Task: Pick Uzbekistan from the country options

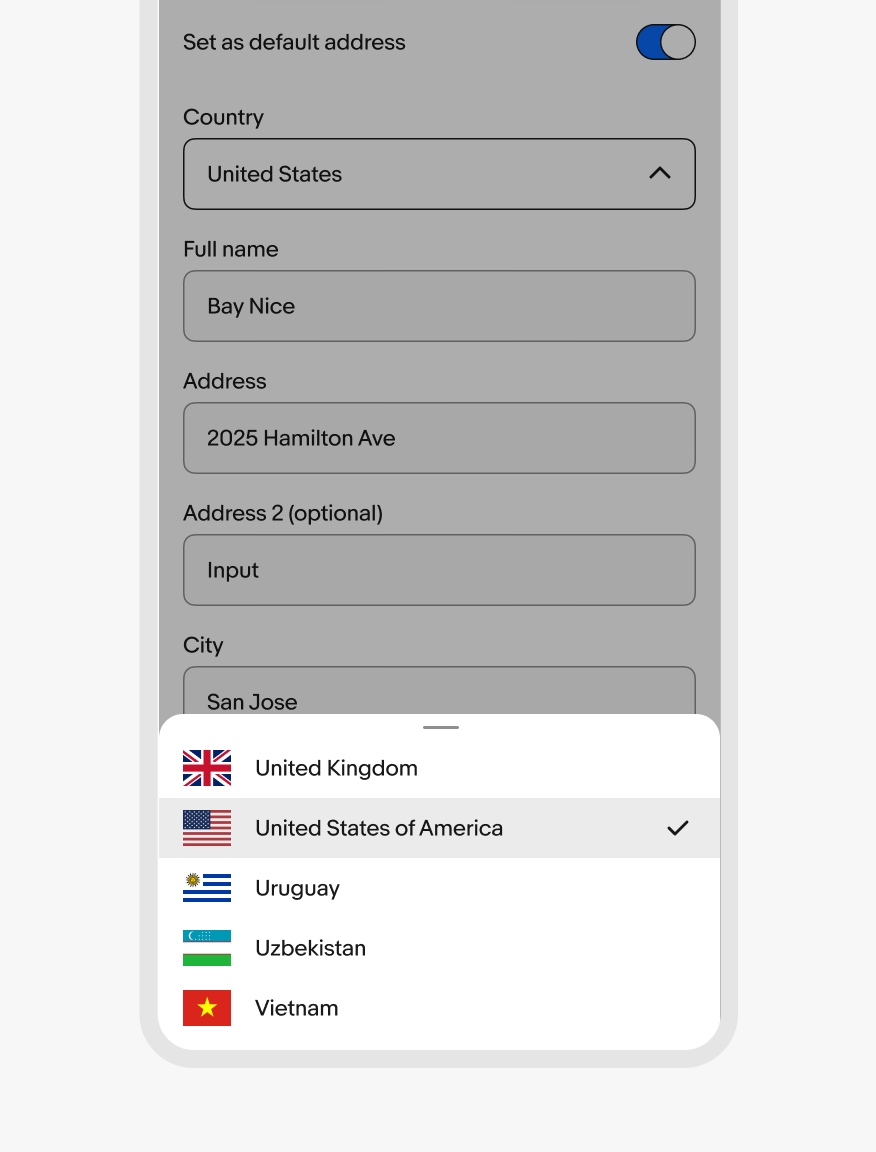Action: pyautogui.click(x=310, y=948)
